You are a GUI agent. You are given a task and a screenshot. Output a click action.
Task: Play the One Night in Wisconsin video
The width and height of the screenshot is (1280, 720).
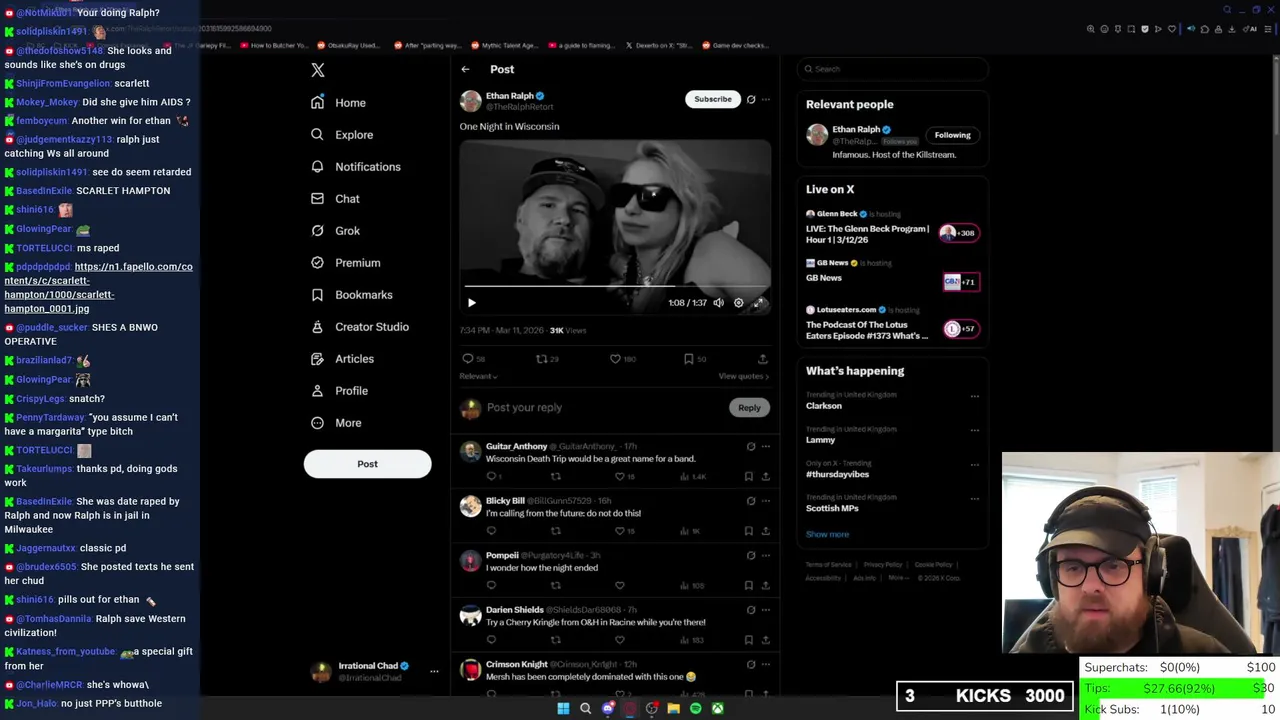(472, 303)
